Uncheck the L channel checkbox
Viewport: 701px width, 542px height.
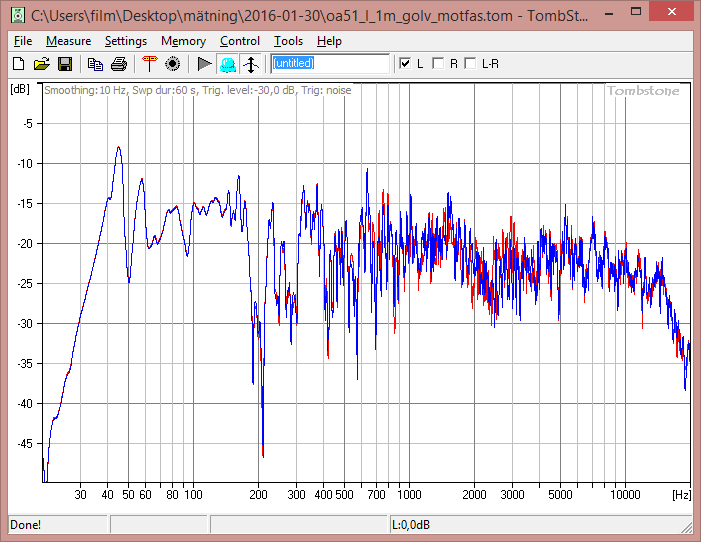[405, 64]
